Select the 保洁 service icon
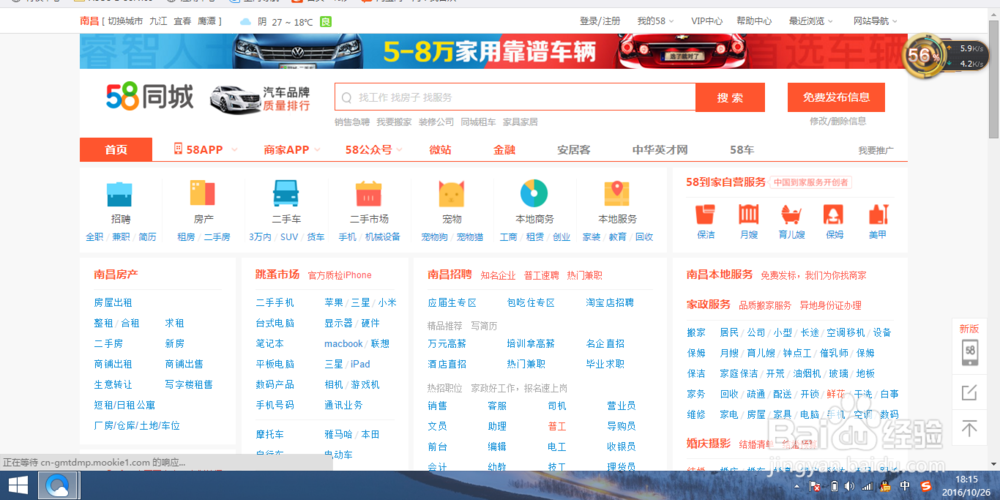1000x500 pixels. click(x=705, y=214)
